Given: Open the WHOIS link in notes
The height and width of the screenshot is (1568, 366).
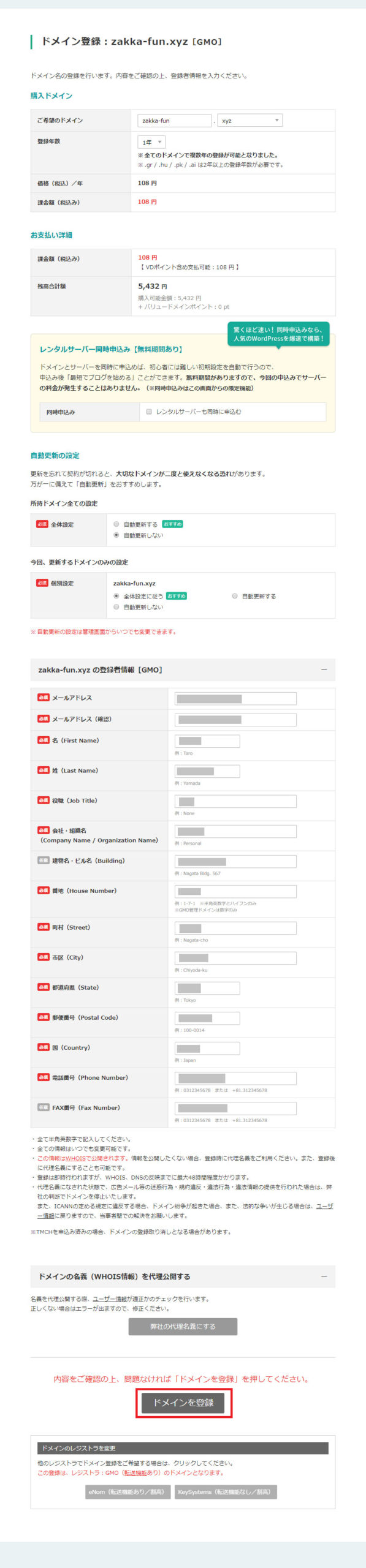Looking at the screenshot, I should pos(75,1158).
